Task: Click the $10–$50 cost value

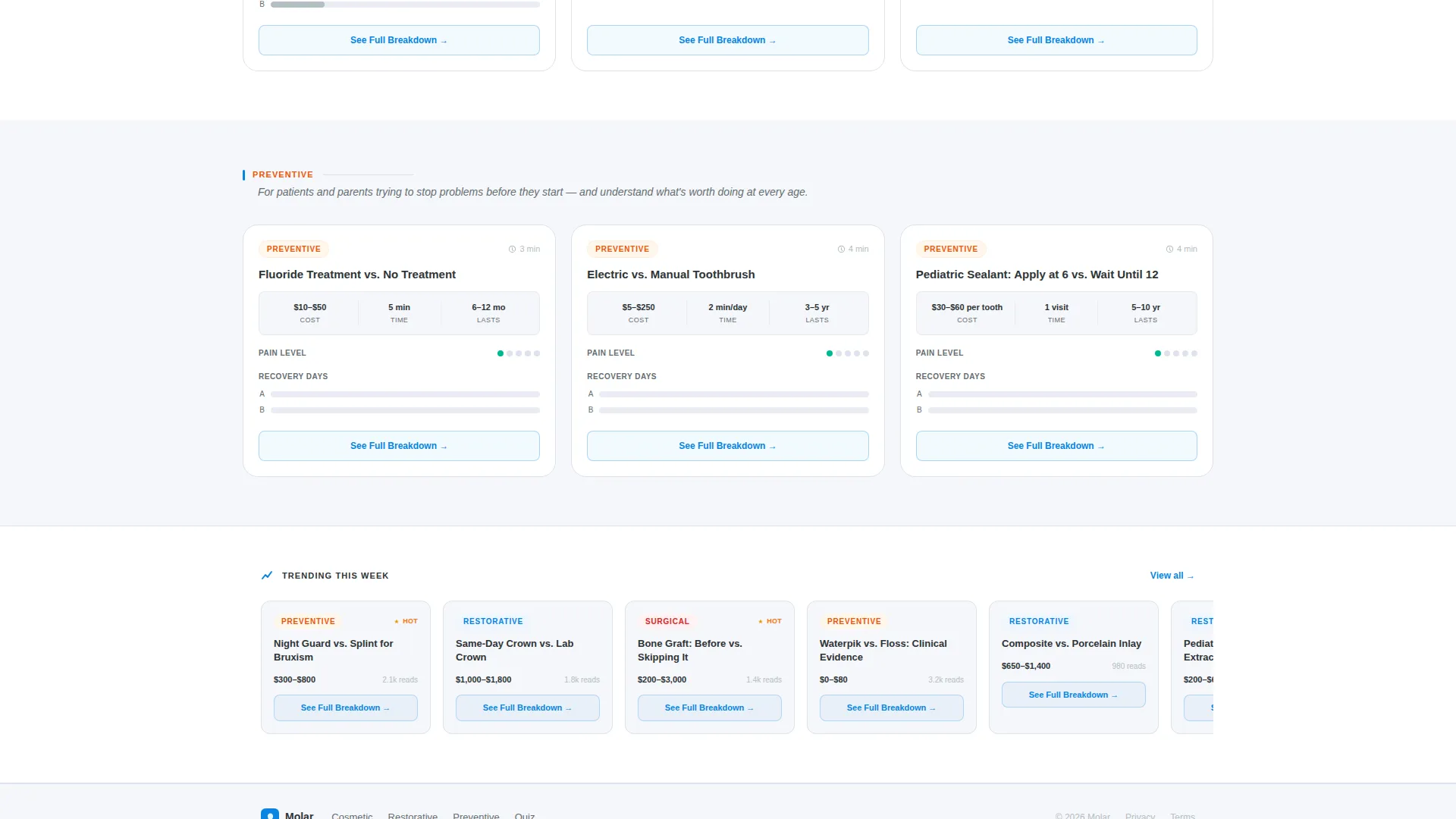Action: pos(310,307)
